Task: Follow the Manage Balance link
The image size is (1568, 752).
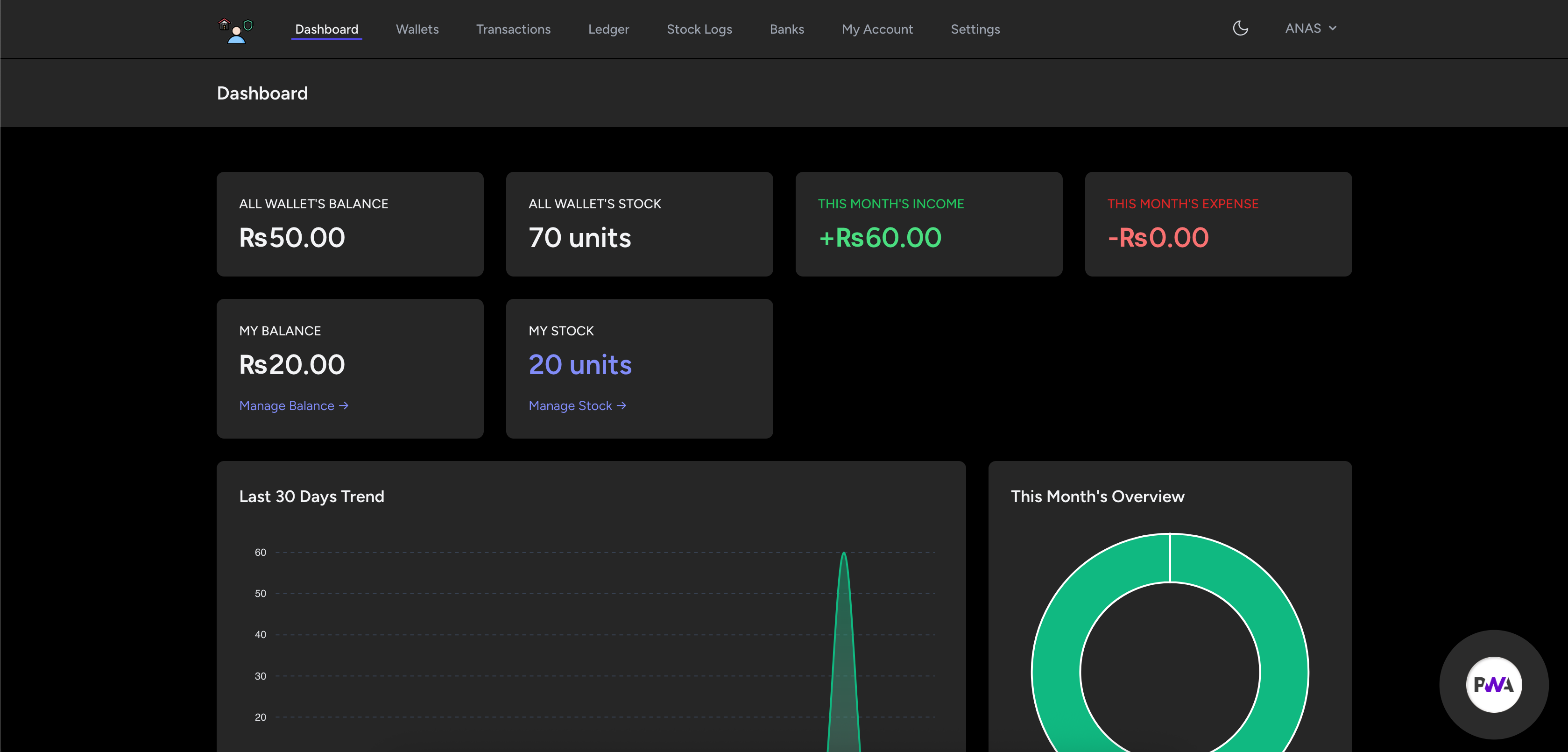Action: [286, 405]
